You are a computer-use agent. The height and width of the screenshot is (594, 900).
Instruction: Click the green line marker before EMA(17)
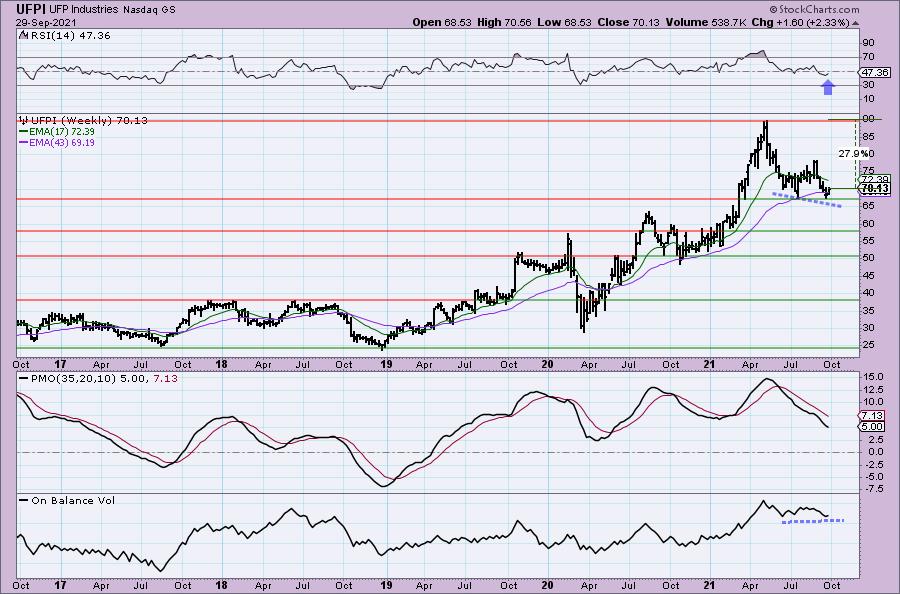click(24, 131)
